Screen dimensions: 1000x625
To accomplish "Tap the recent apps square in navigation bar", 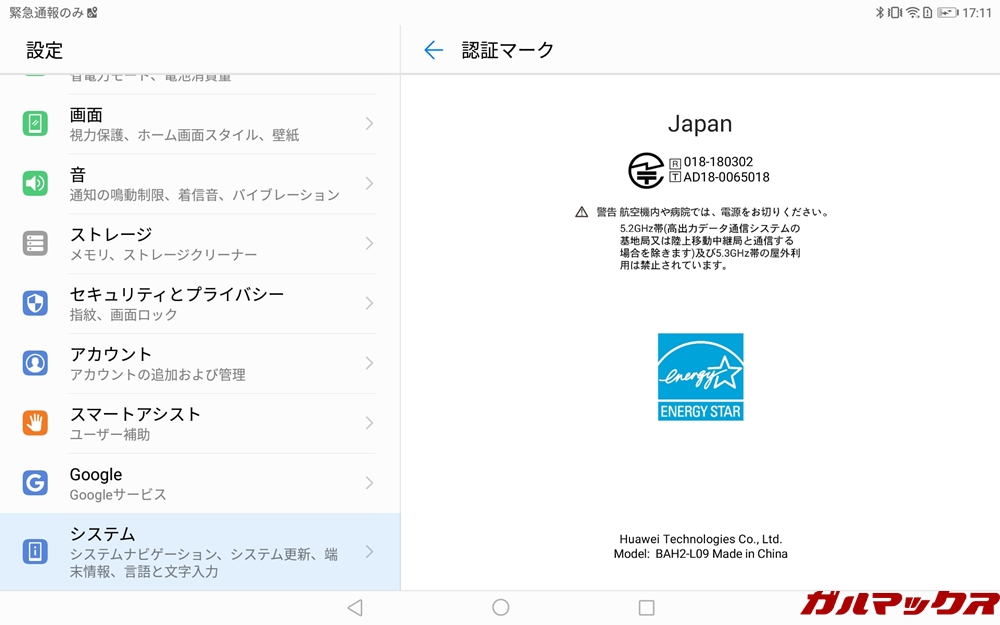I will tap(646, 606).
